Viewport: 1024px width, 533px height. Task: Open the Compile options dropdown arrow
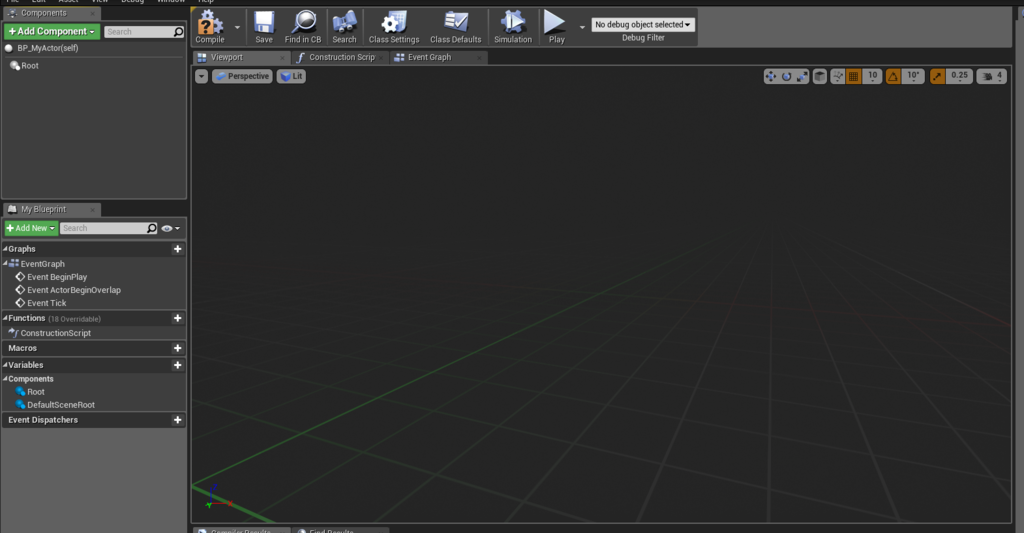(237, 27)
